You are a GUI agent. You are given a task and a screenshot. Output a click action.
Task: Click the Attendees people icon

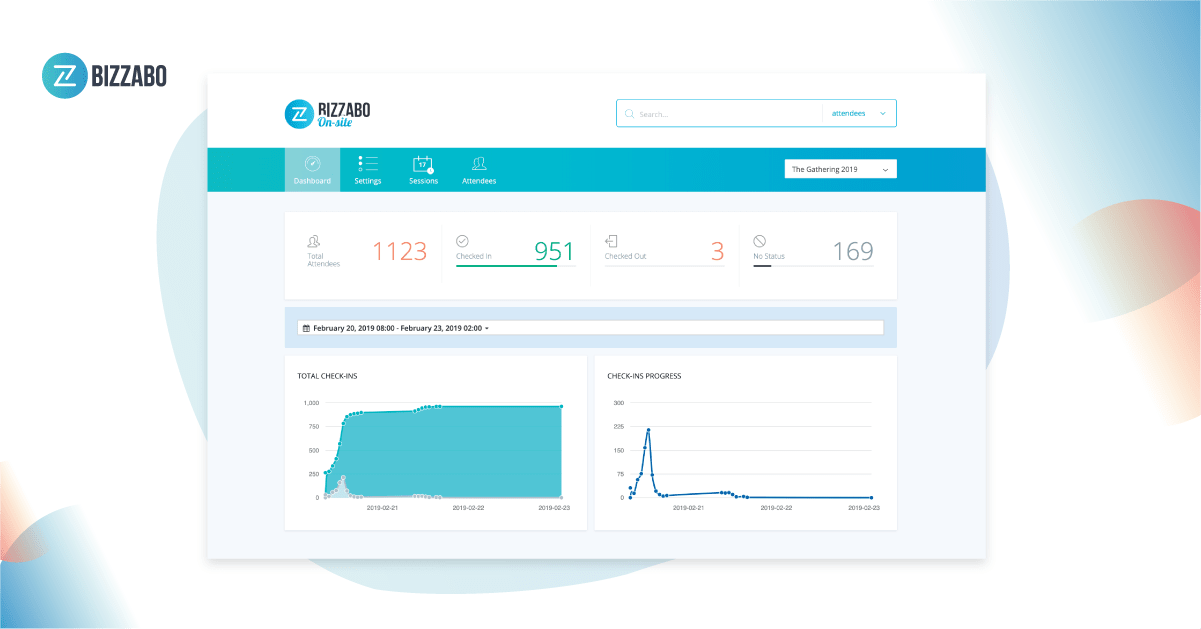(x=479, y=164)
